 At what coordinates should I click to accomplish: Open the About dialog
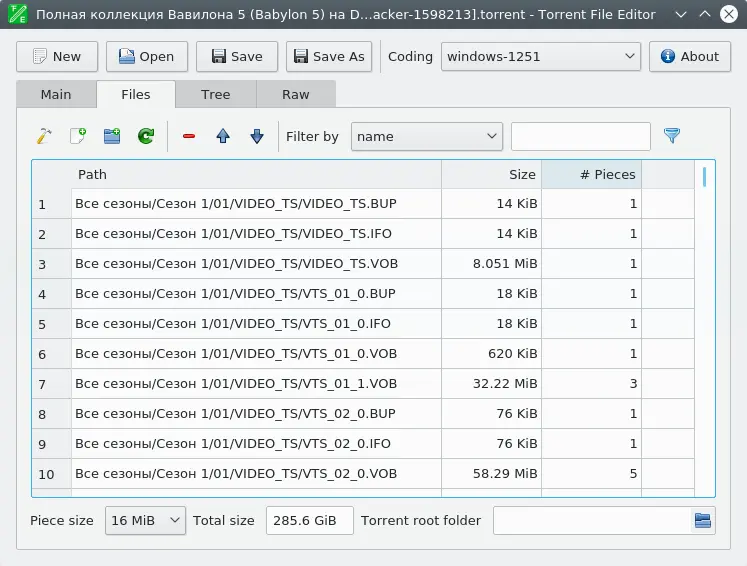pos(690,57)
